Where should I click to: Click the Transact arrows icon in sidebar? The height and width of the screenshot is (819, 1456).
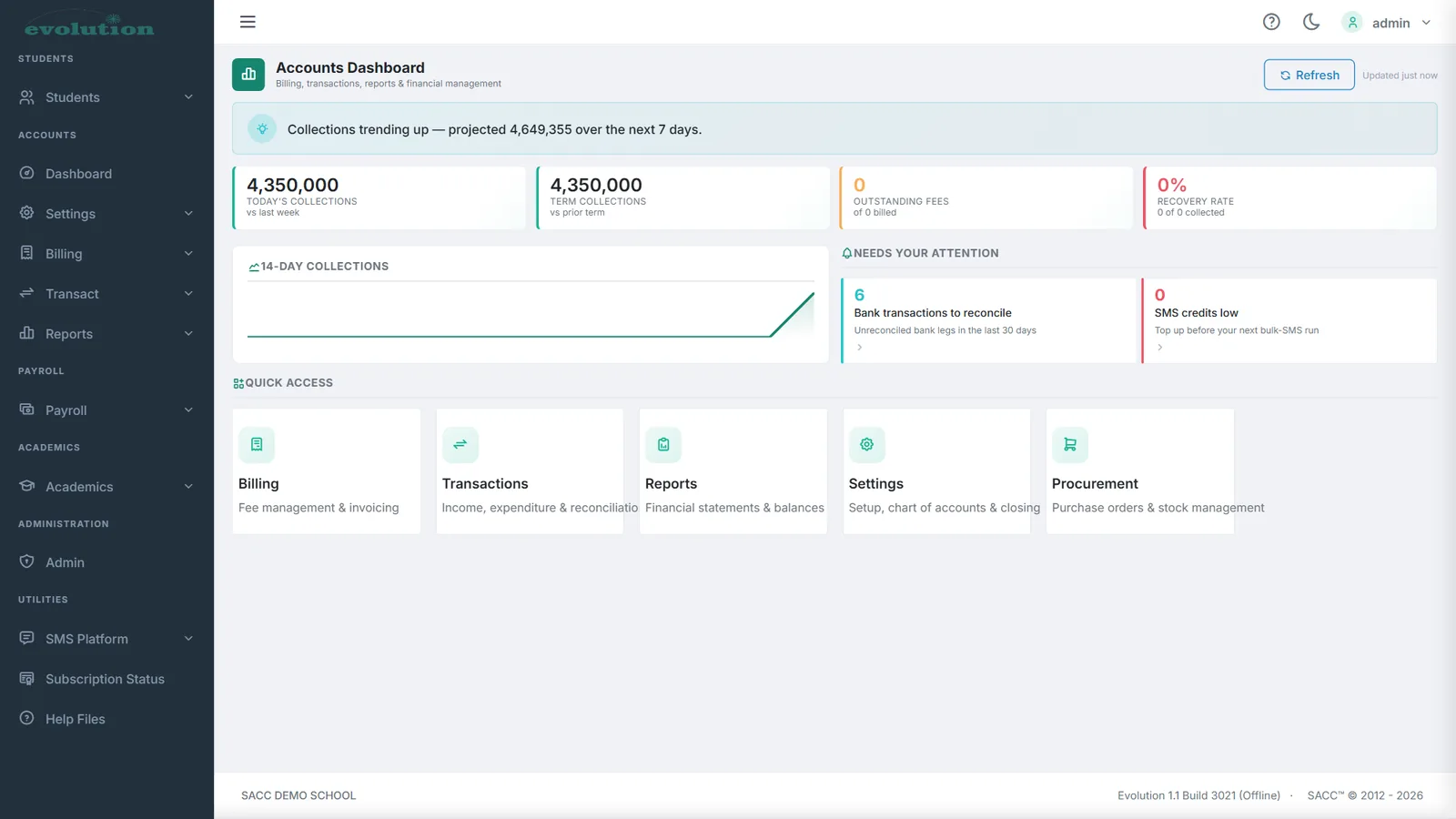[27, 293]
